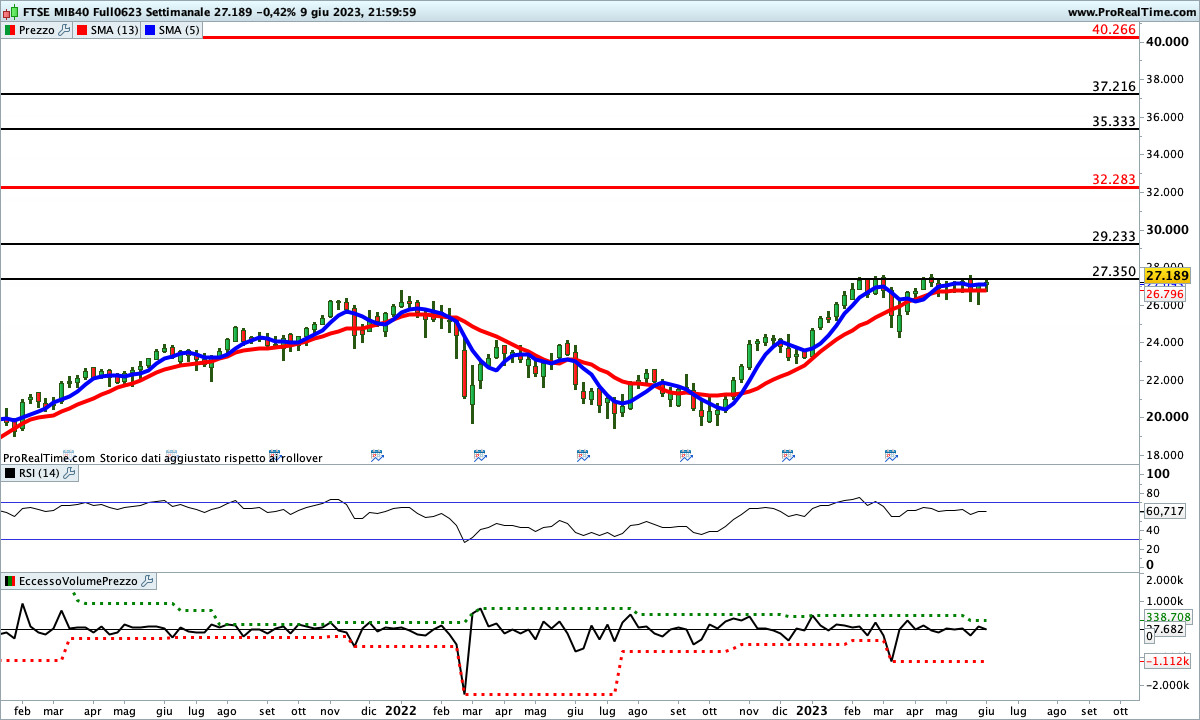Click the 100 tick on RSI axis
The width and height of the screenshot is (1200, 720).
[1158, 474]
